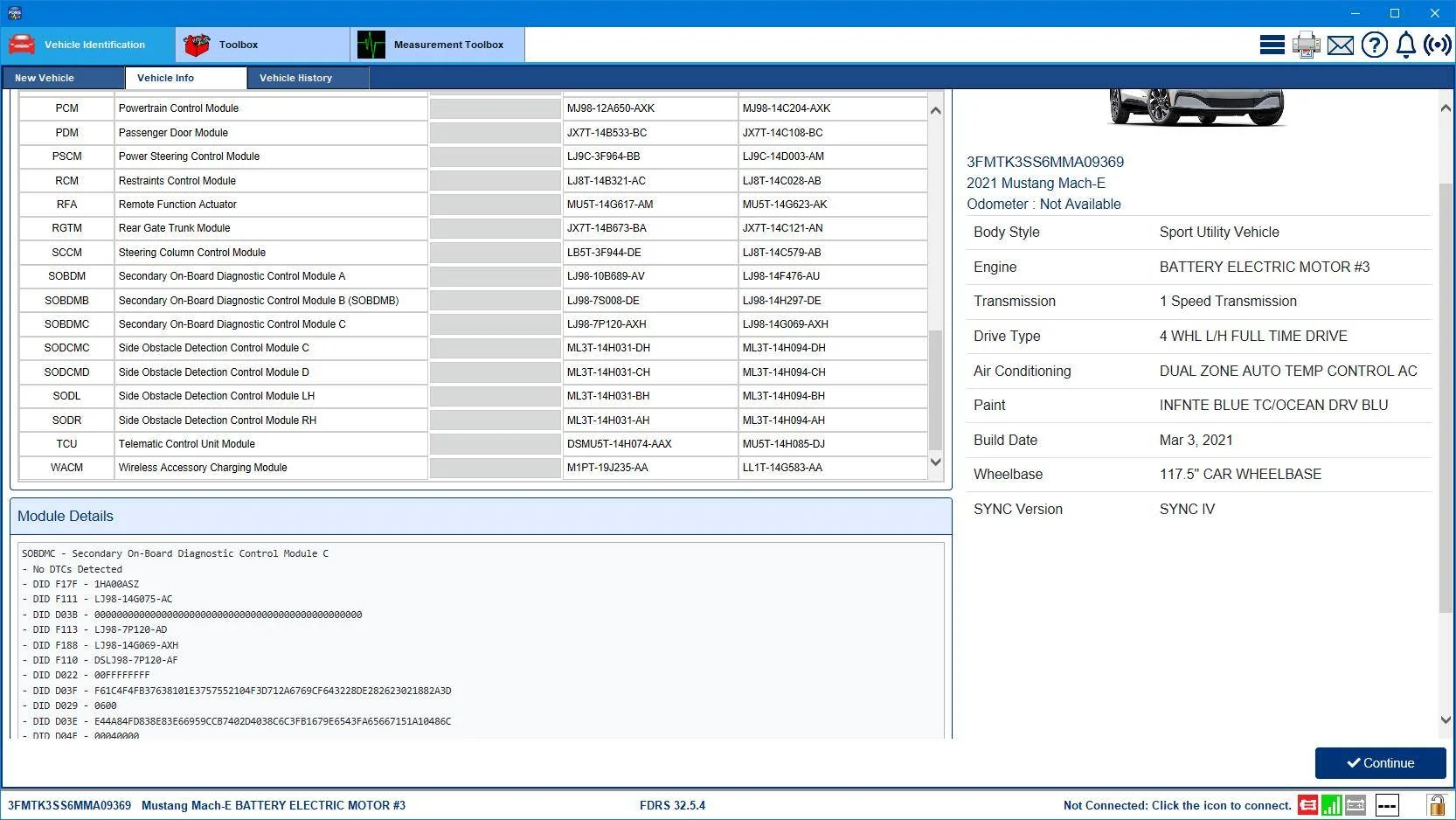This screenshot has width=1456, height=820.
Task: Click the VIN 3FMTK3SS6MMA09369 in info panel
Action: point(1045,162)
